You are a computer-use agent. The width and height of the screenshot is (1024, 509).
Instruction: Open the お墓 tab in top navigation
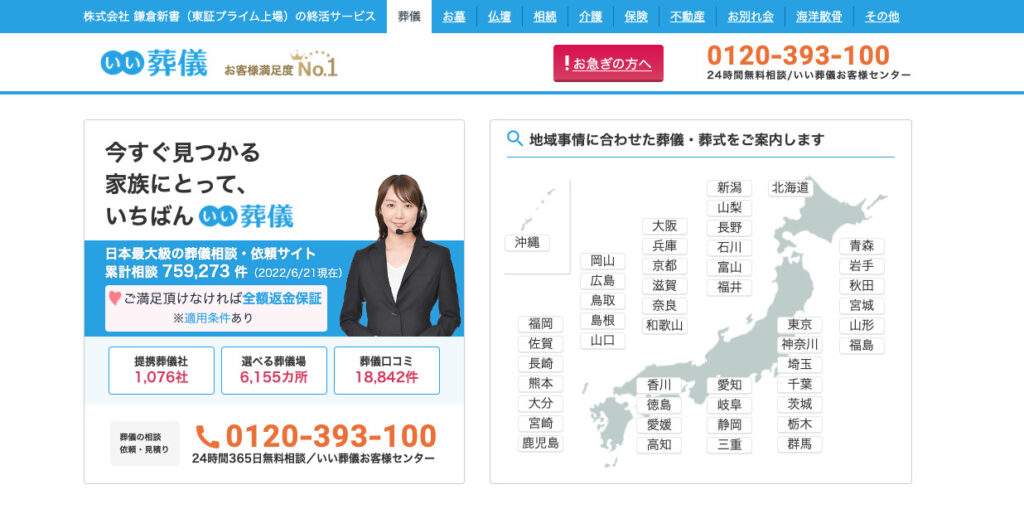point(454,17)
